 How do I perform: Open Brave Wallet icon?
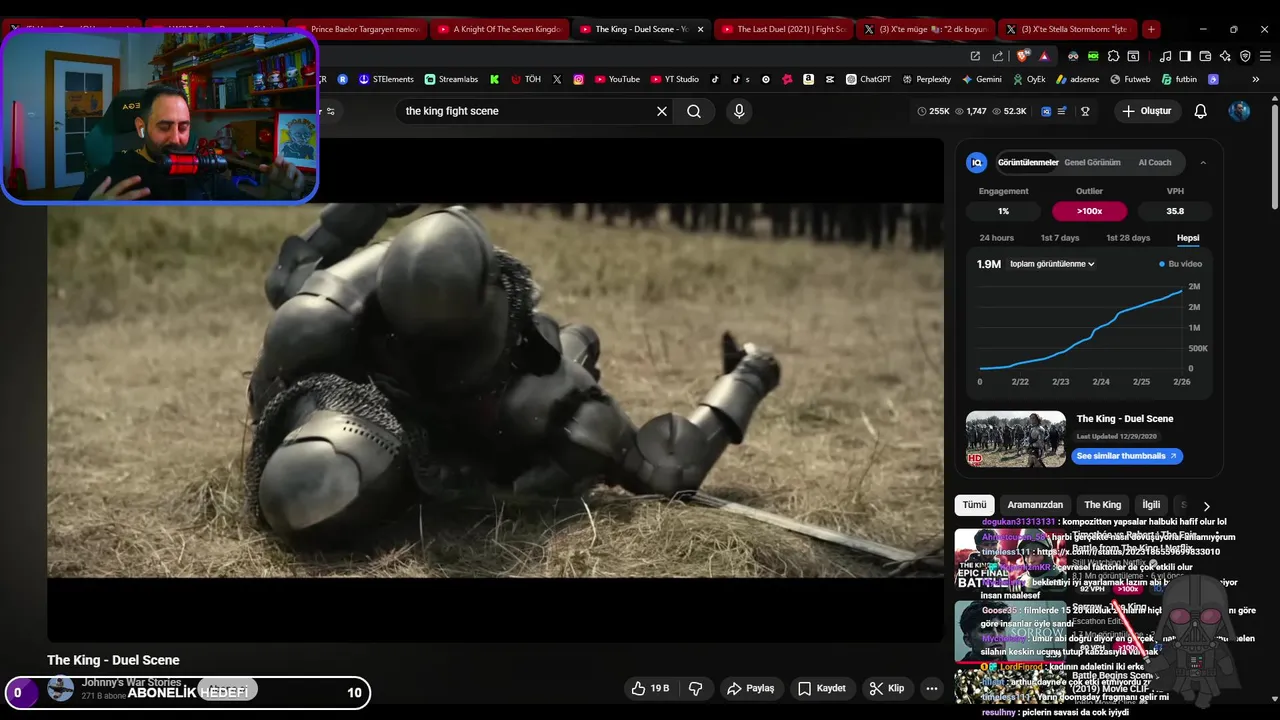pos(1206,56)
